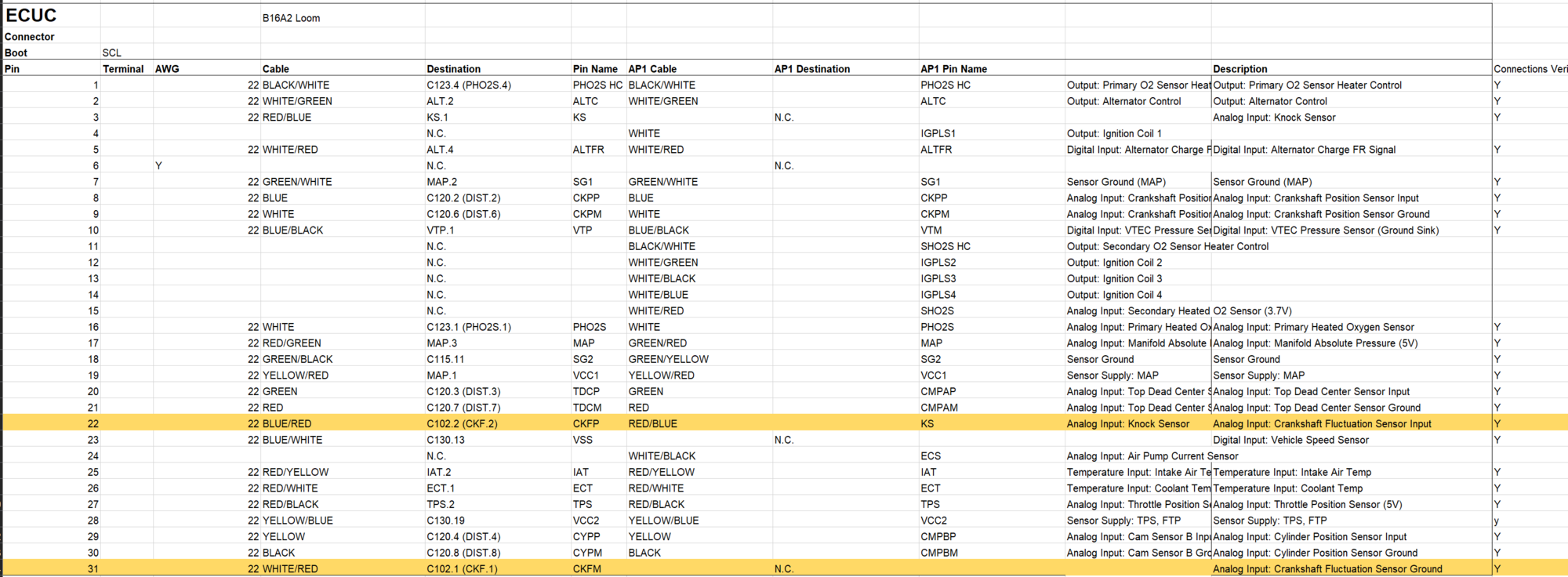Image resolution: width=1568 pixels, height=577 pixels.
Task: Click the Destination column header cell
Action: (454, 69)
